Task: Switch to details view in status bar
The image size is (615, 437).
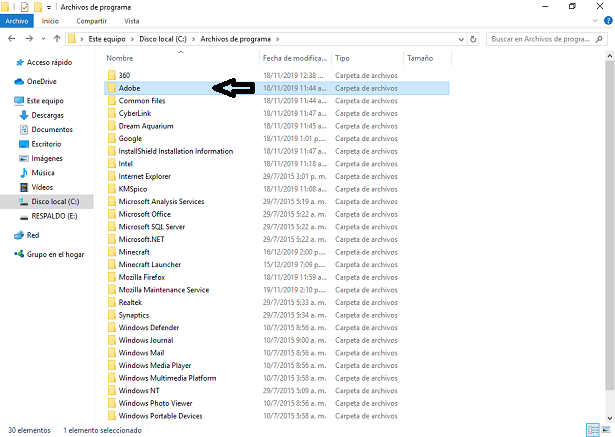Action: click(x=593, y=430)
